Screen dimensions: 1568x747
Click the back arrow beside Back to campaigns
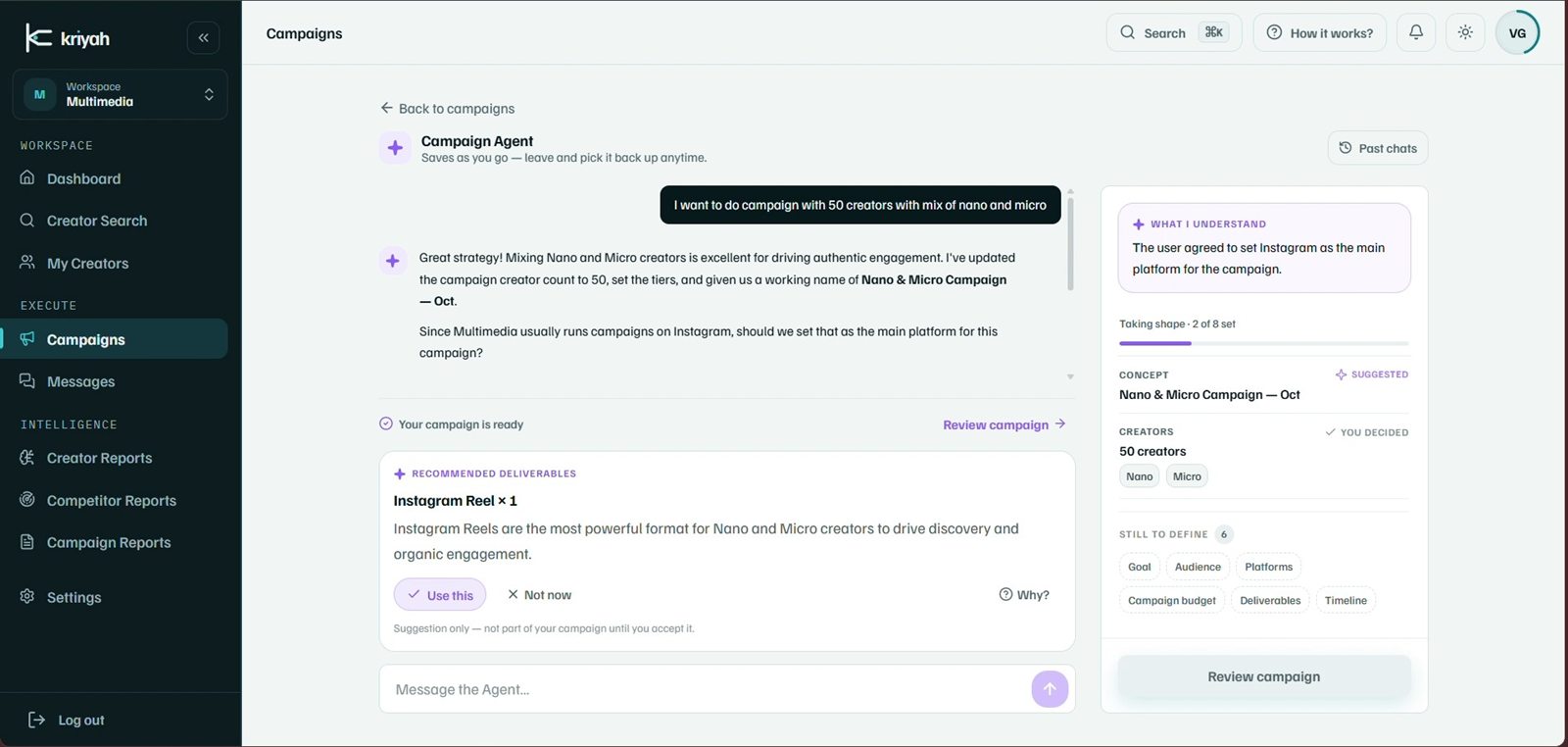(x=387, y=108)
